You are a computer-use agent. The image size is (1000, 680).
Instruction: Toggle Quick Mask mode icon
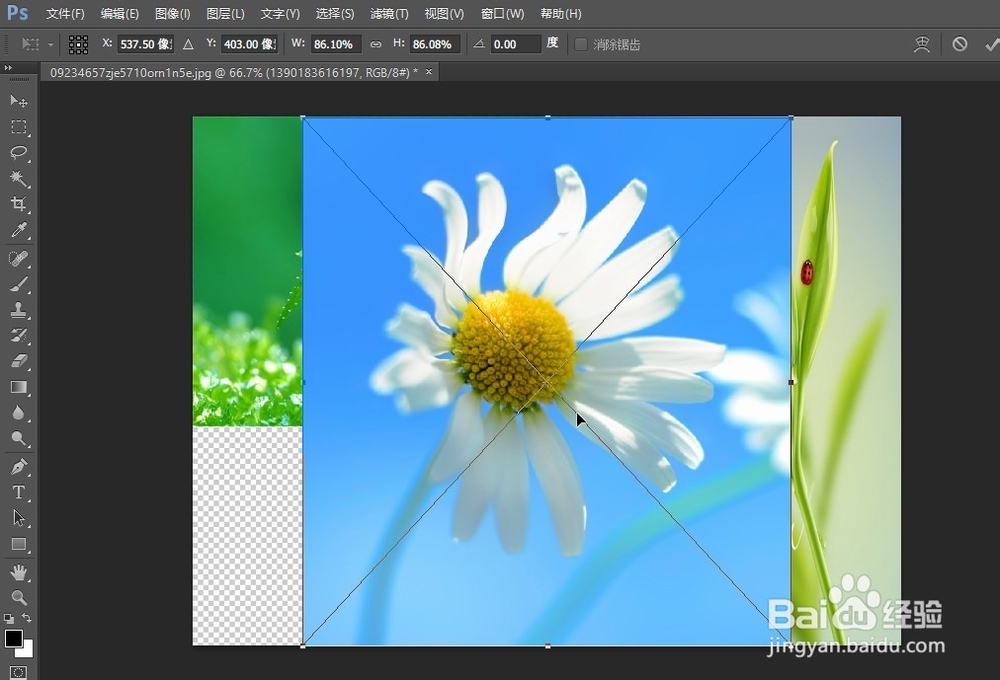[18, 672]
